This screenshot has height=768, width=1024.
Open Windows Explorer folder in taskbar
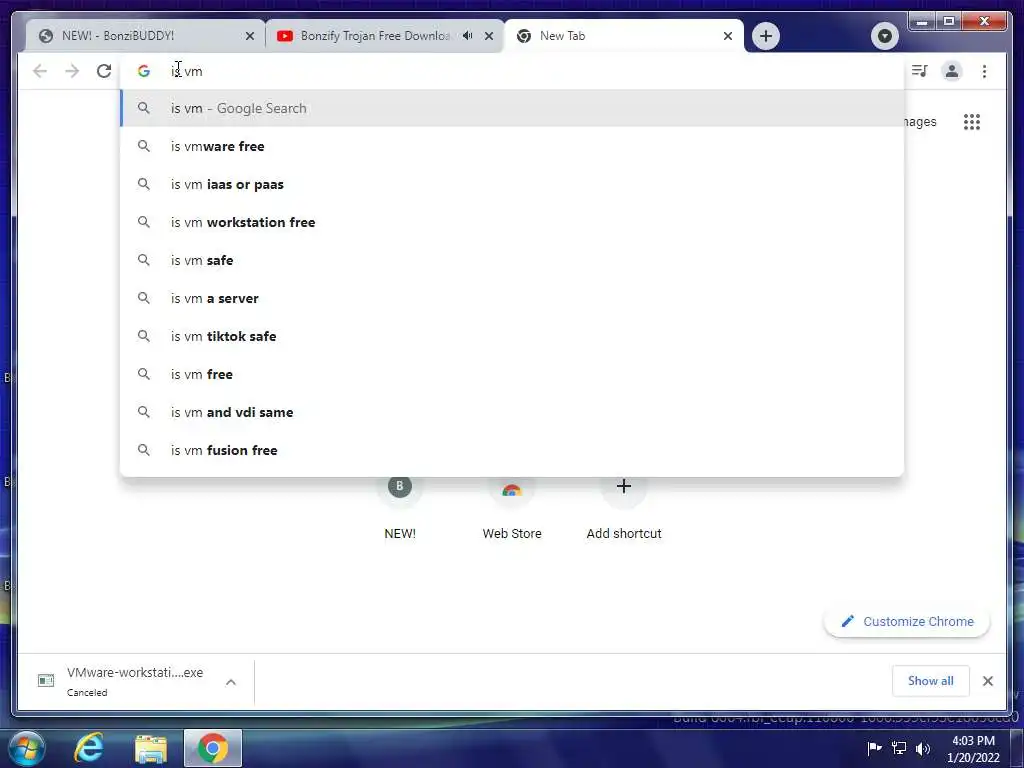(151, 749)
